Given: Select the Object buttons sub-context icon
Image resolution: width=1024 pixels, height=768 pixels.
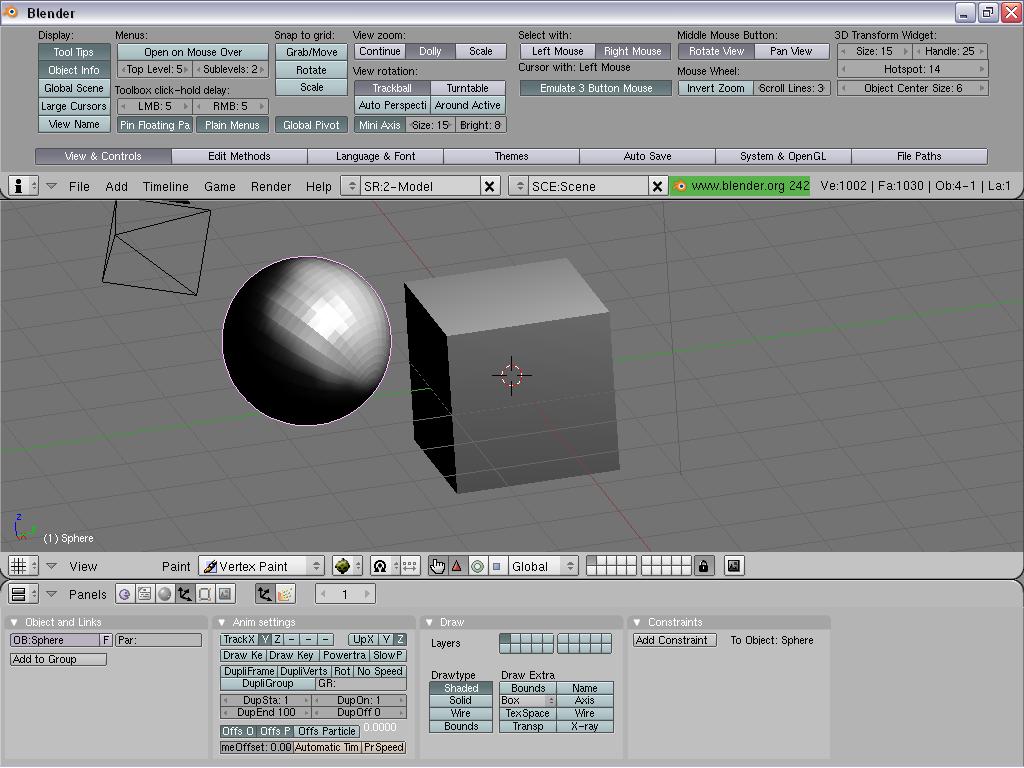Looking at the screenshot, I should (x=264, y=594).
